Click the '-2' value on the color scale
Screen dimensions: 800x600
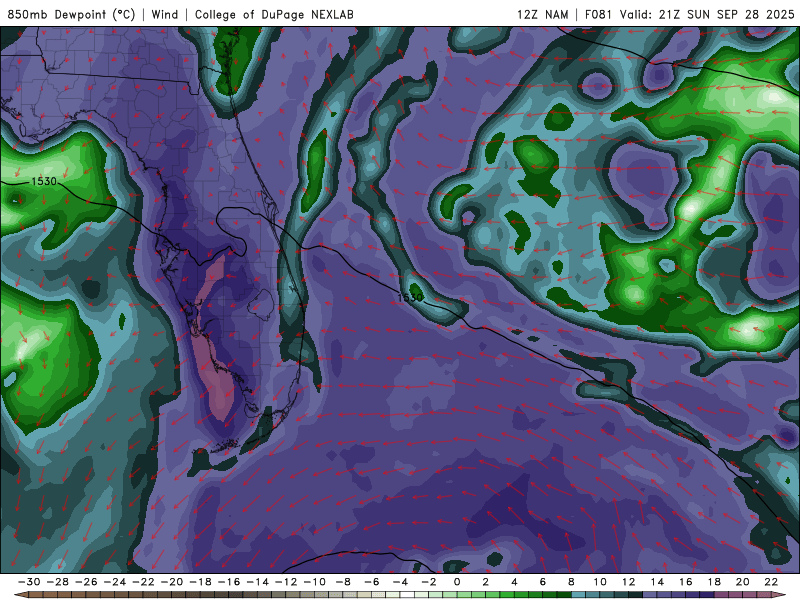pyautogui.click(x=429, y=582)
